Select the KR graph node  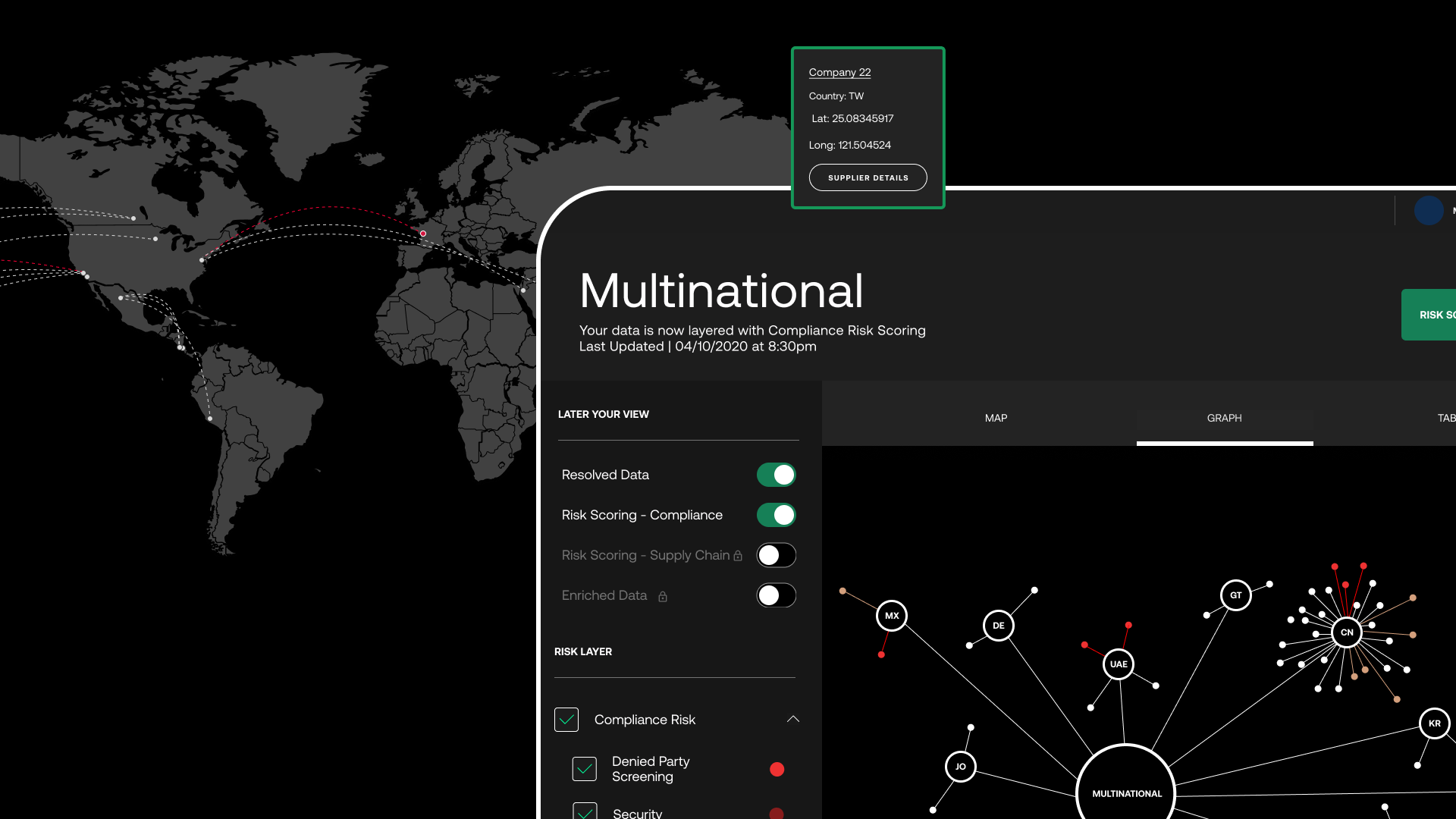(x=1434, y=723)
